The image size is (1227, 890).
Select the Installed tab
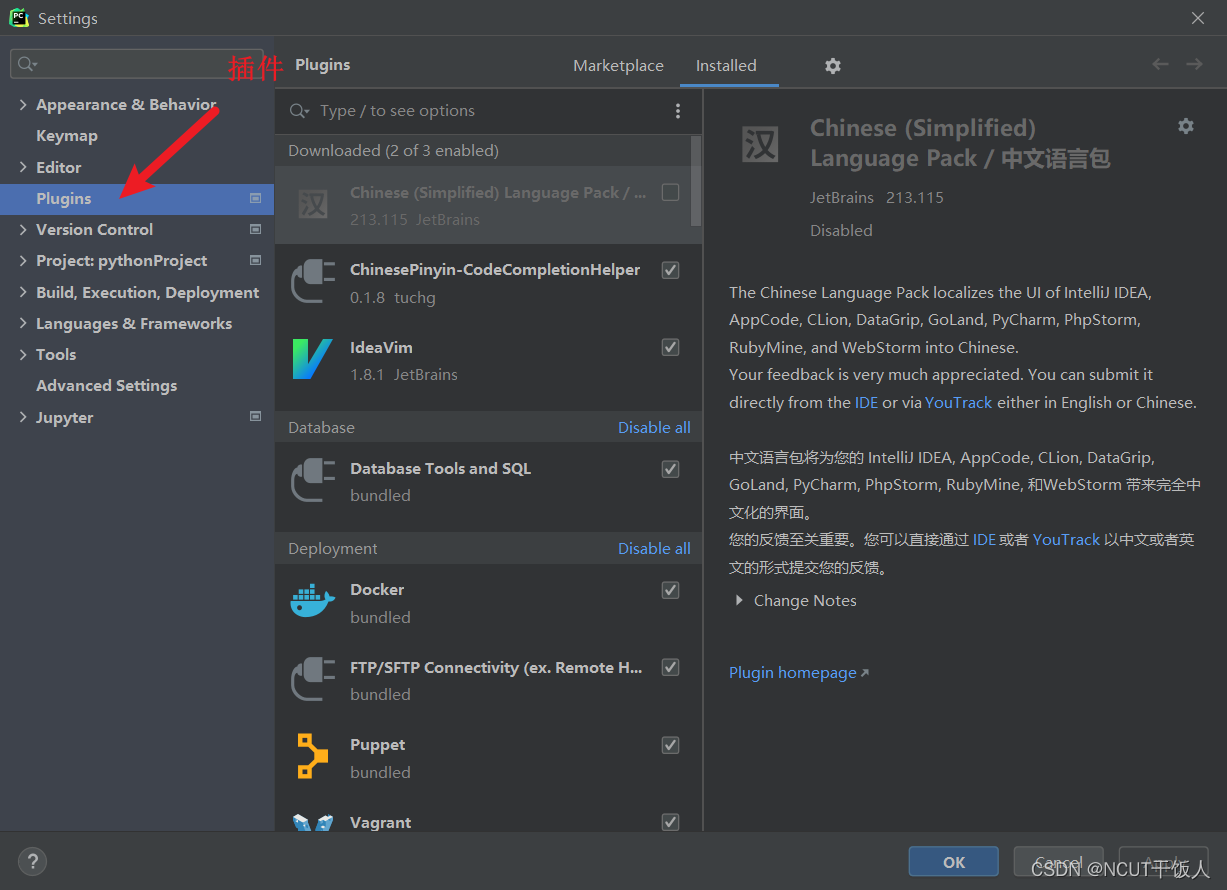point(726,65)
